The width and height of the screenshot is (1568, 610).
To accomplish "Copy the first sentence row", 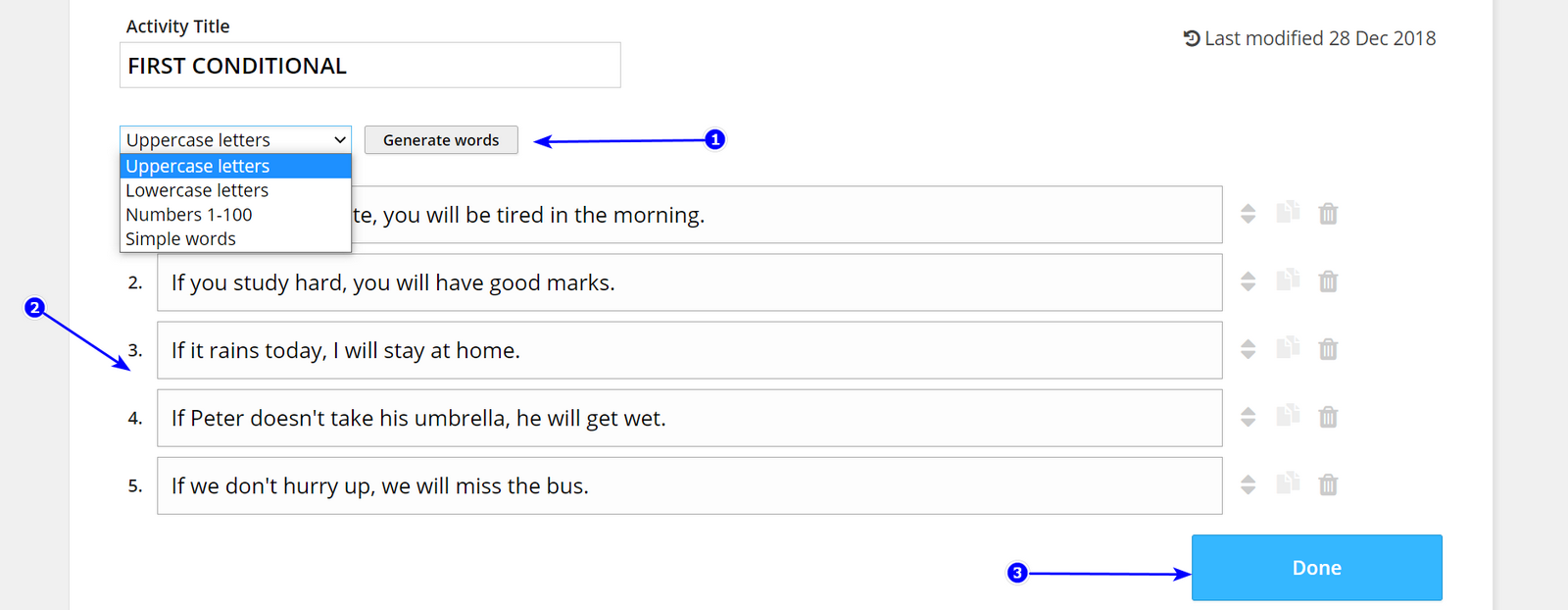I will [x=1288, y=213].
